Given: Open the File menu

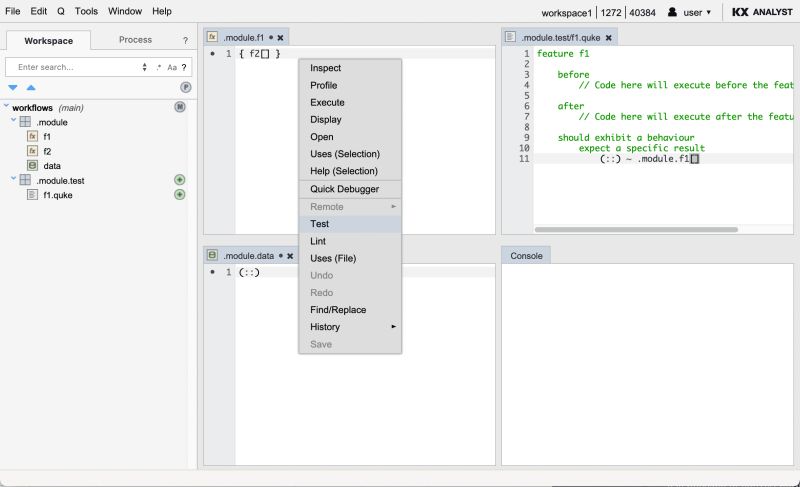Looking at the screenshot, I should [x=13, y=11].
